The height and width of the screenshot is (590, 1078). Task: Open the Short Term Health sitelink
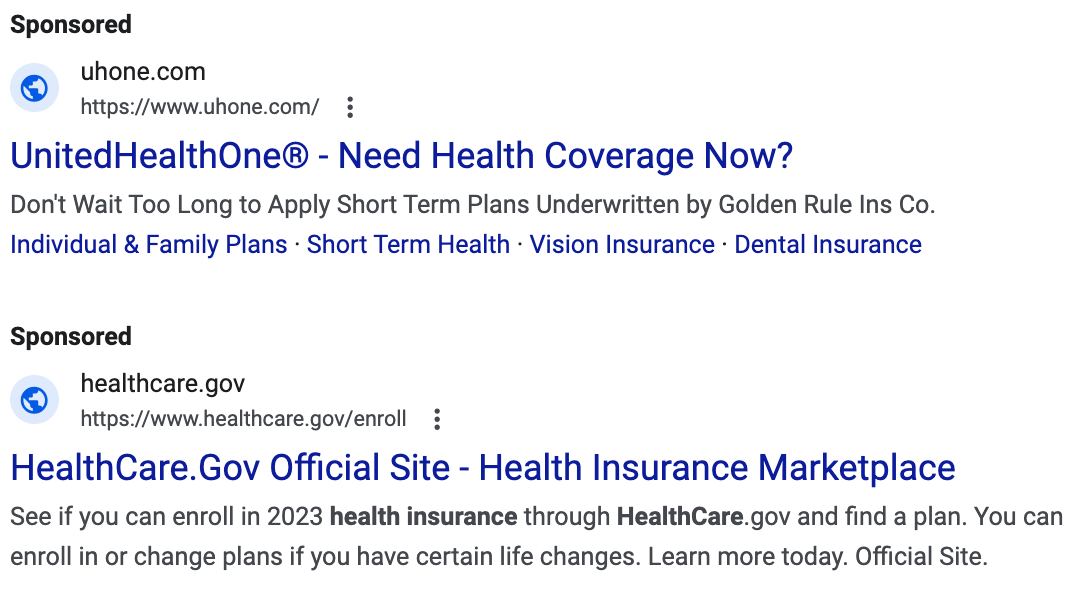pos(408,245)
